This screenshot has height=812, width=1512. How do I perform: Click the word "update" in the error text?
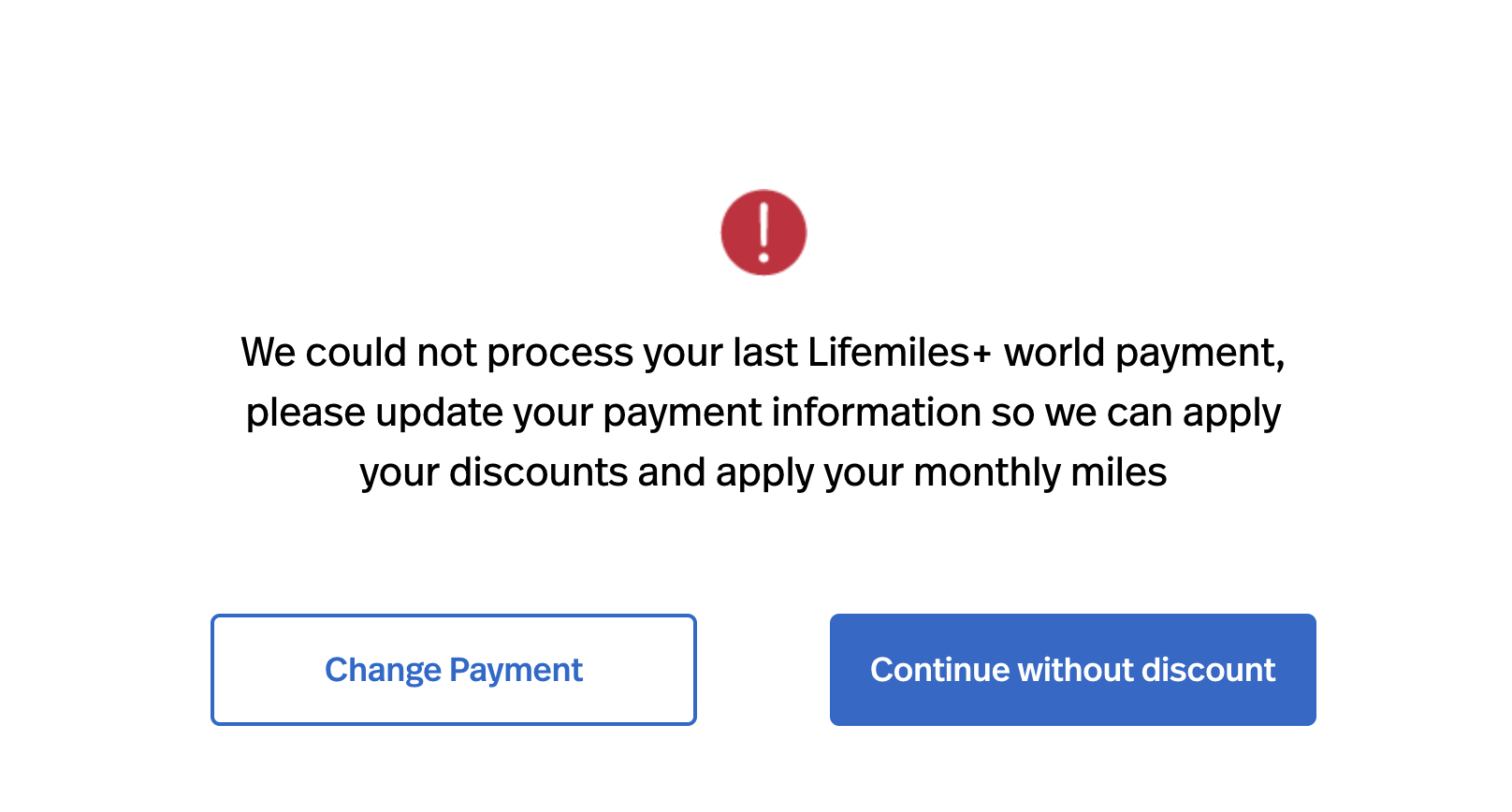440,413
